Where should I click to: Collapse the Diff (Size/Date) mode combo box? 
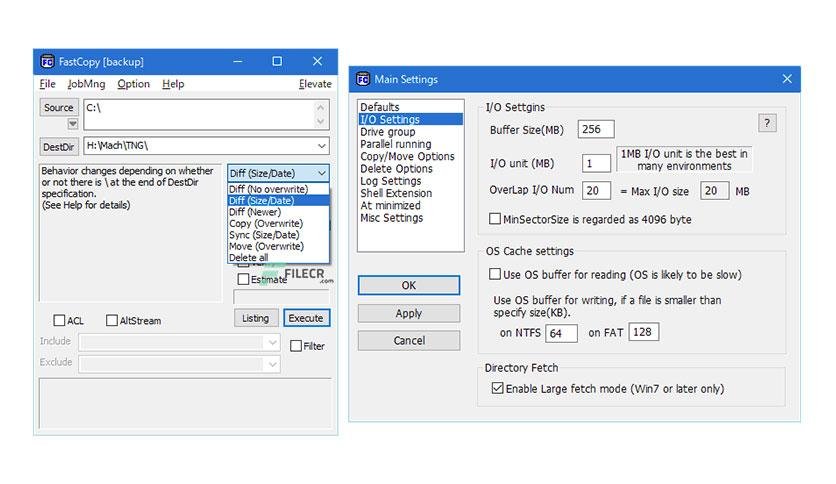pos(321,173)
